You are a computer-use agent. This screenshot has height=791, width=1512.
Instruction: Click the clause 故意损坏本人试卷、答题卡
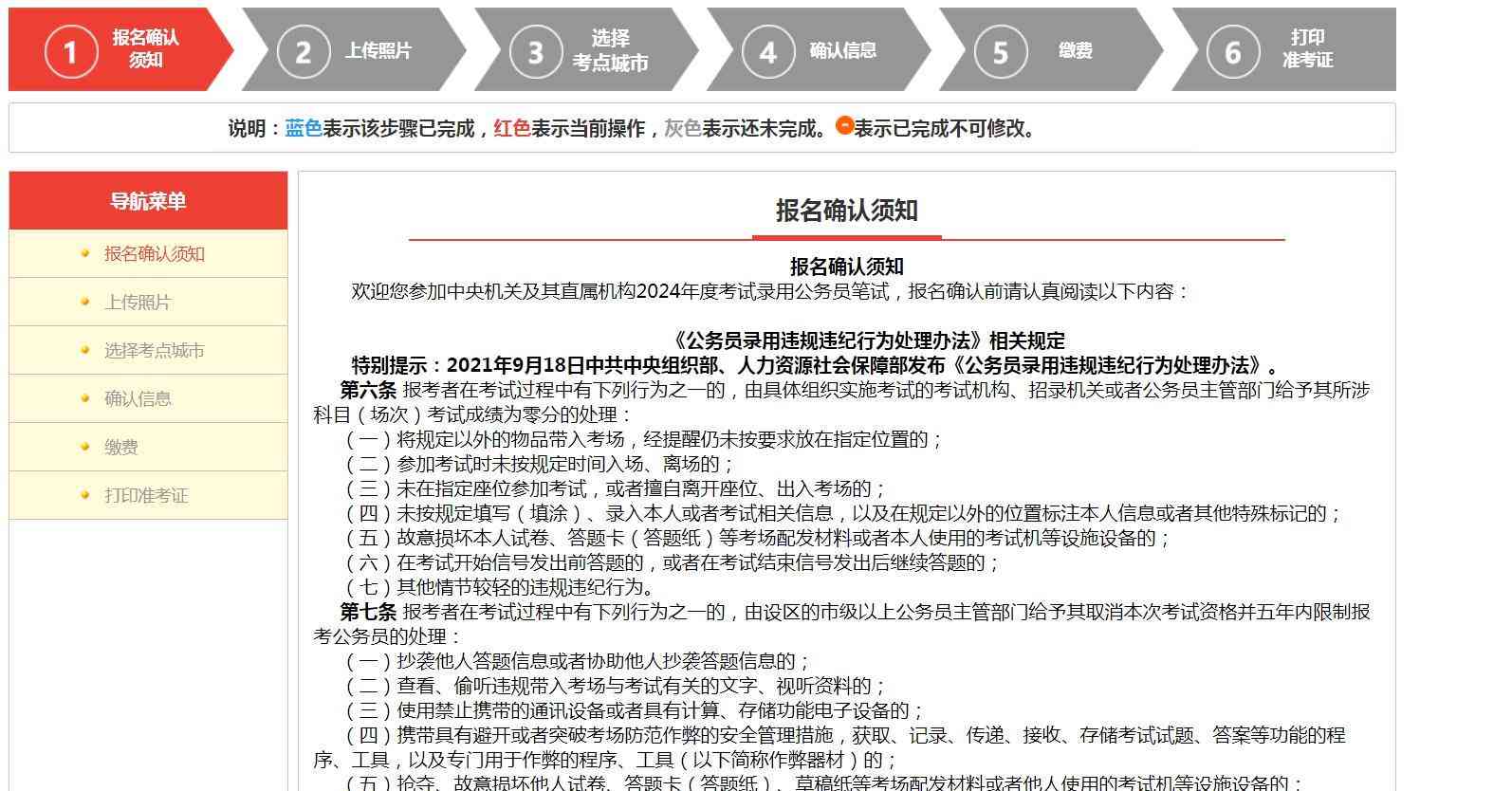tap(755, 538)
